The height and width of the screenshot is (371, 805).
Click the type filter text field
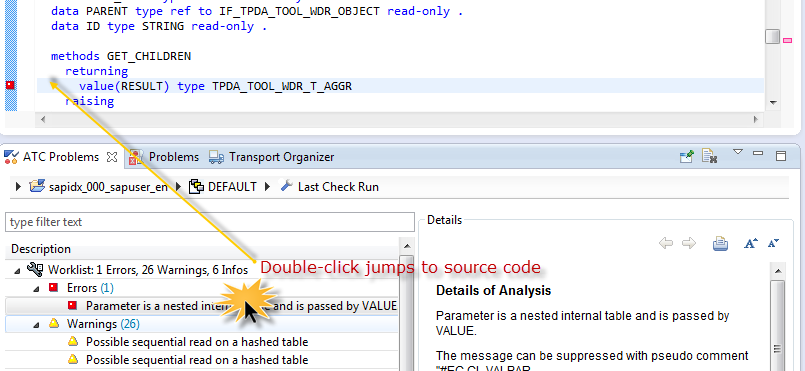209,222
